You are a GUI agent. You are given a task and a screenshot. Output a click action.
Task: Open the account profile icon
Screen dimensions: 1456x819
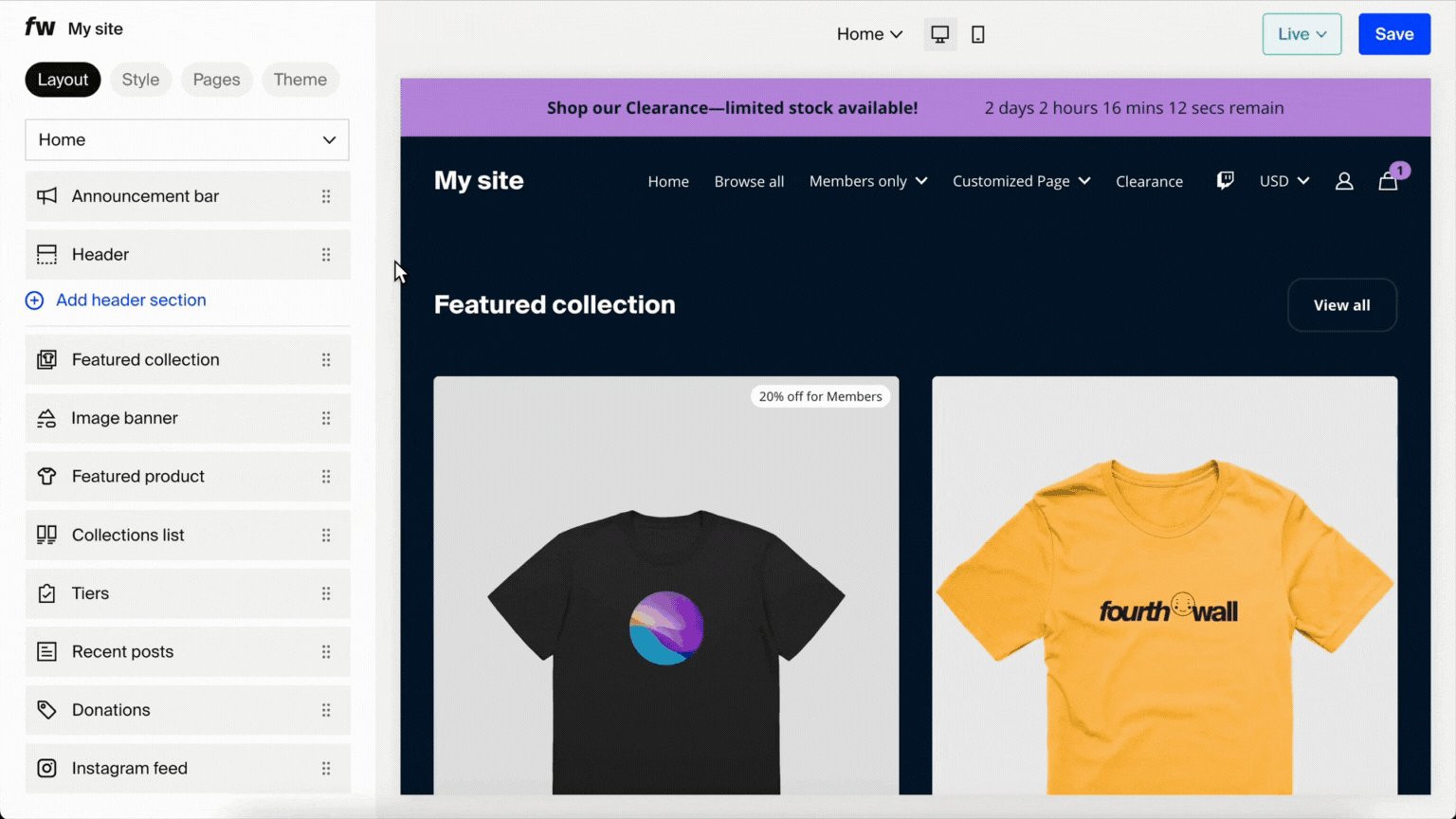point(1343,181)
